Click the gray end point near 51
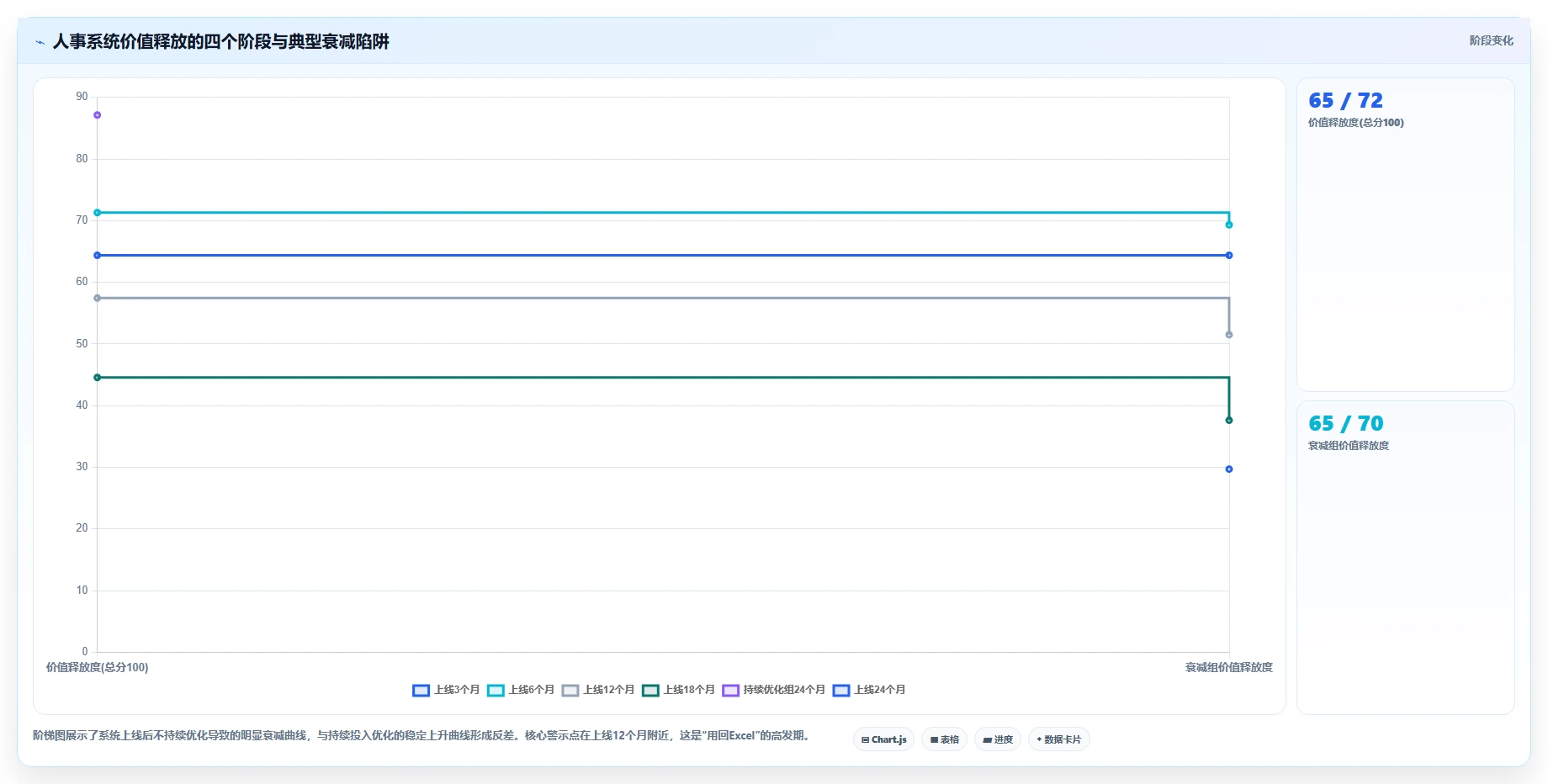Viewport: 1548px width, 784px height. pyautogui.click(x=1229, y=335)
